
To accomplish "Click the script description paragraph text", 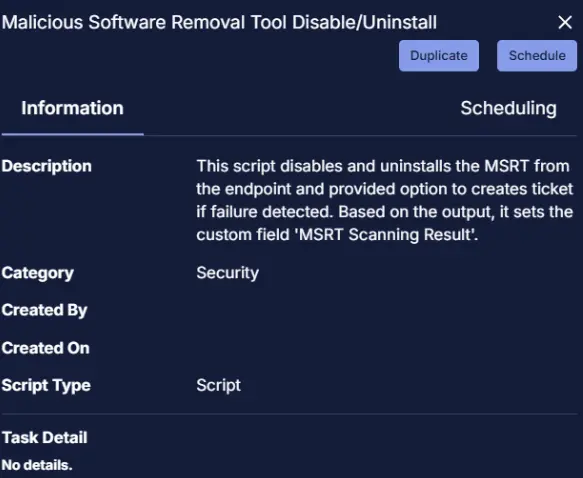I will point(384,200).
